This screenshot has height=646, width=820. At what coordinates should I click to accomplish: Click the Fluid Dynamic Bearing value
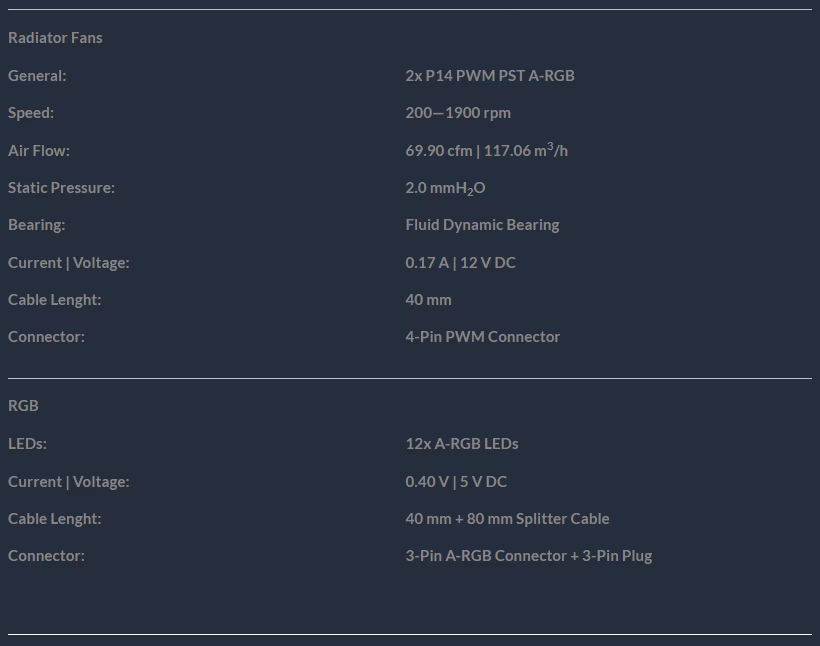[x=482, y=225]
